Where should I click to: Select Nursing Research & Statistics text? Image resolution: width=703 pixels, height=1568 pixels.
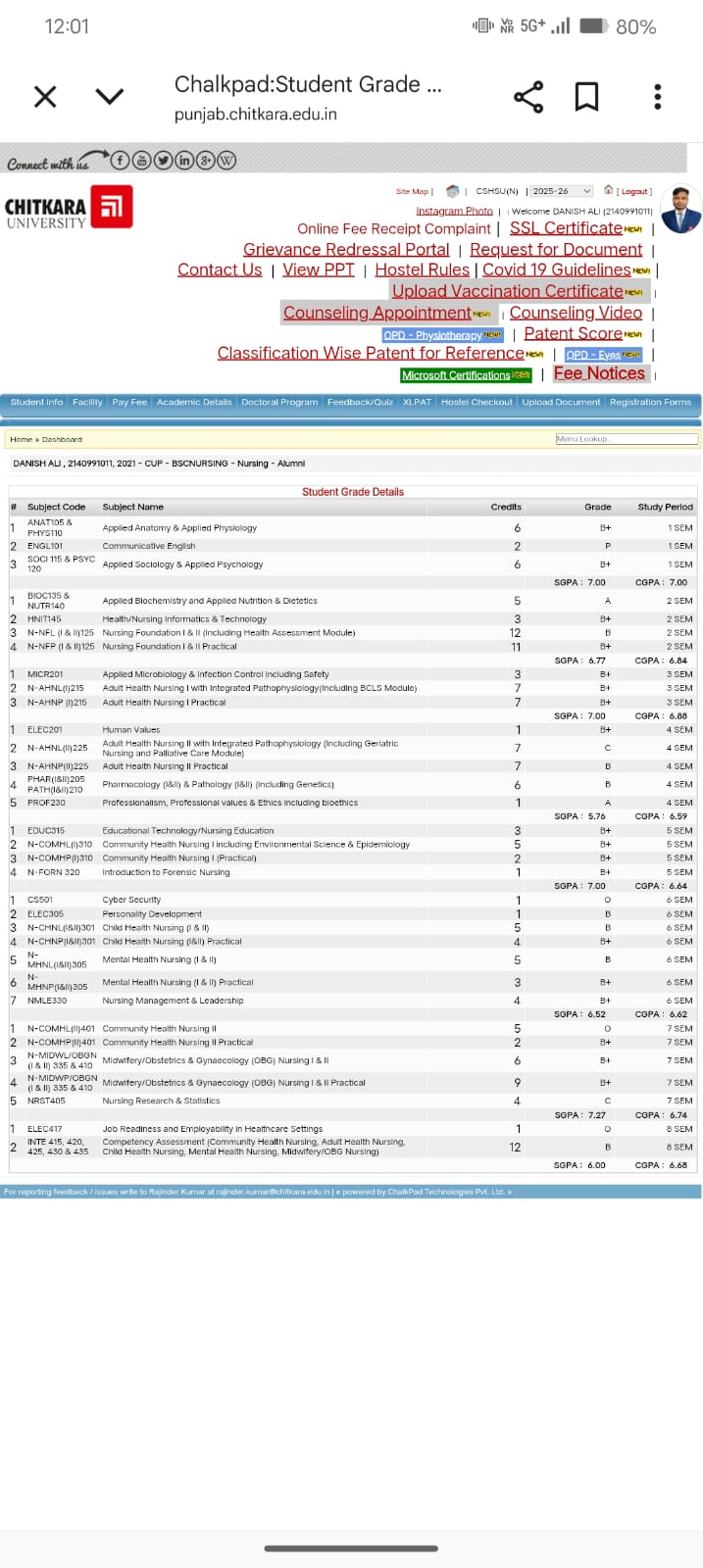click(161, 1102)
